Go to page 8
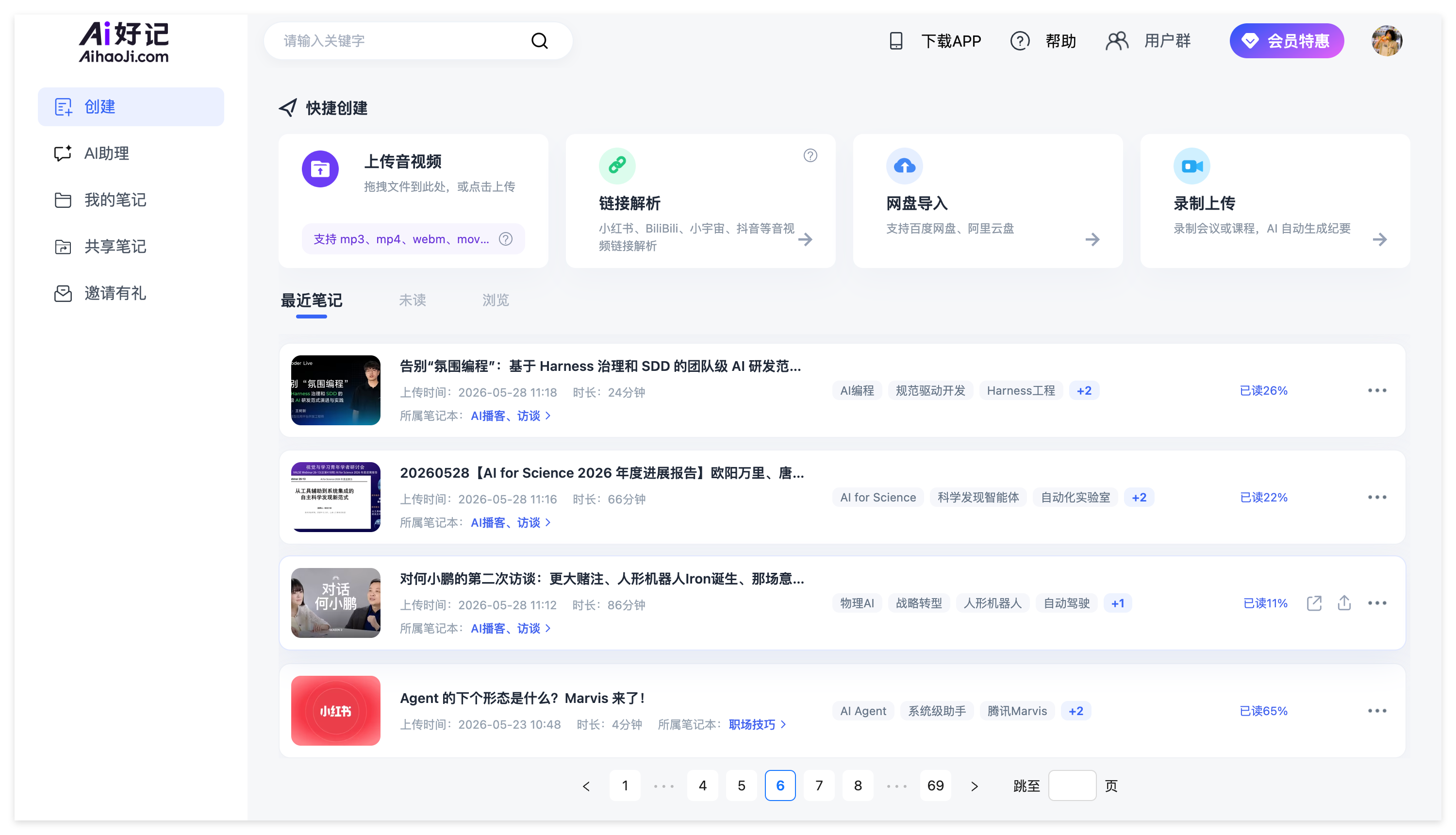Screen dimensions: 1456x835 tap(858, 785)
